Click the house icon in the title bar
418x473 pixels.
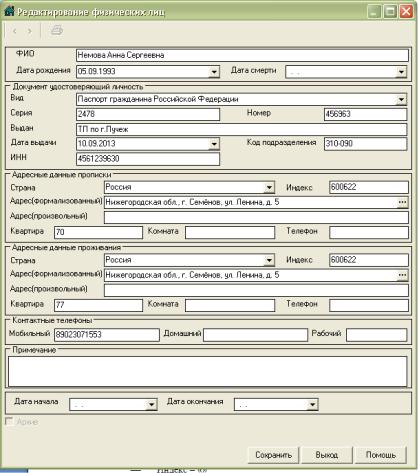point(9,11)
